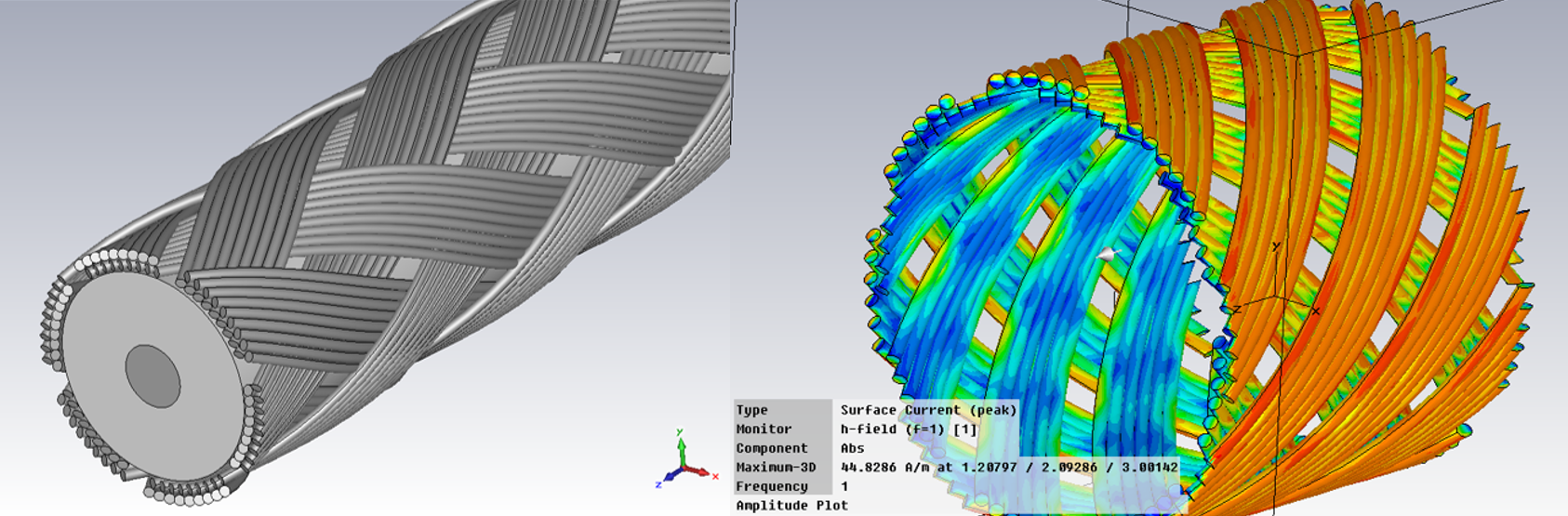The image size is (1568, 516).
Task: Click the 'z' axis label in the field plot
Action: [x=1236, y=310]
